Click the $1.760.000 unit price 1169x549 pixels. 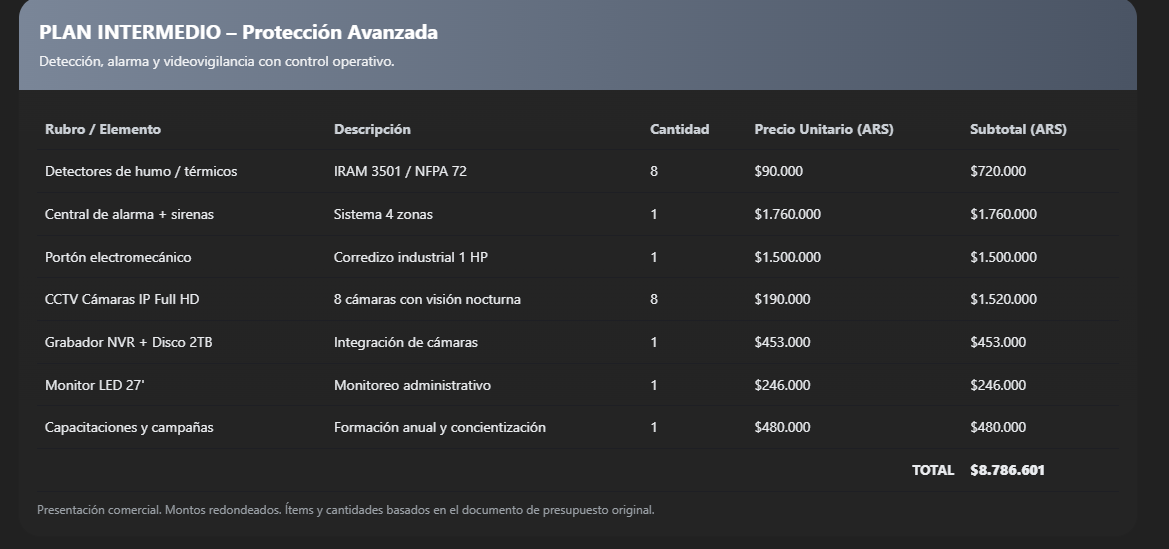[787, 214]
